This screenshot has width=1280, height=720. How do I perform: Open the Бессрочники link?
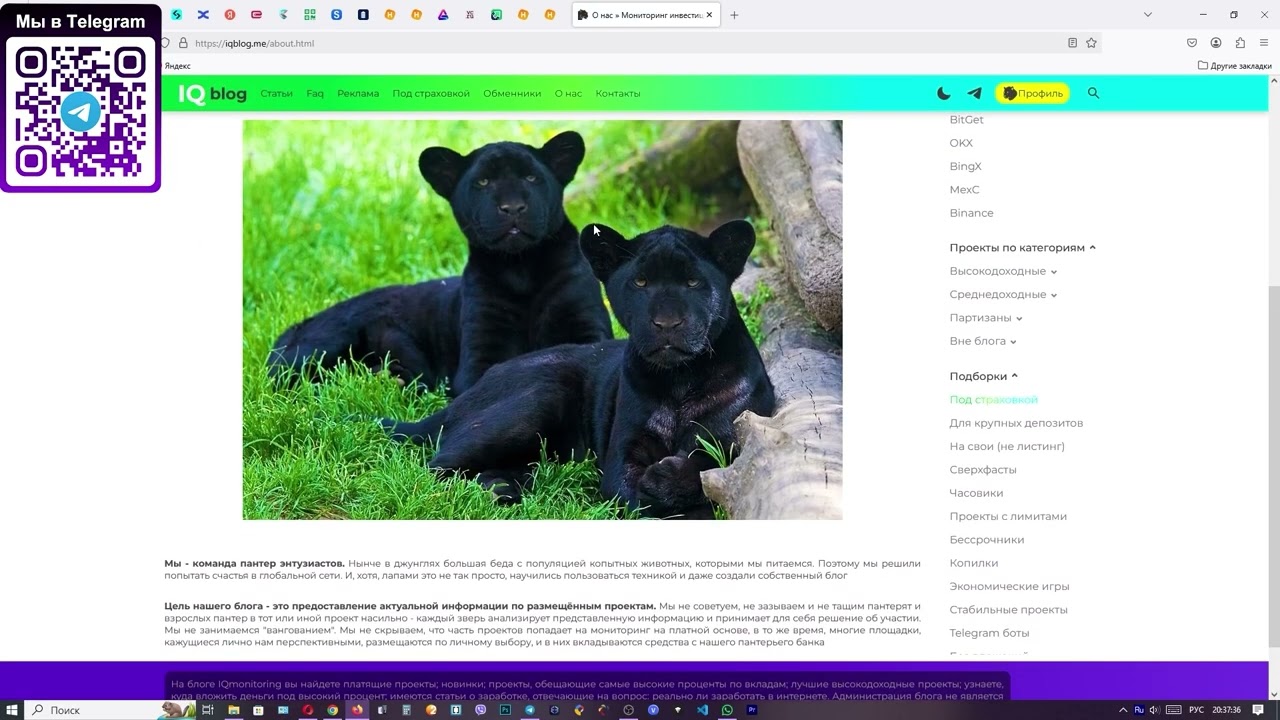click(x=987, y=539)
